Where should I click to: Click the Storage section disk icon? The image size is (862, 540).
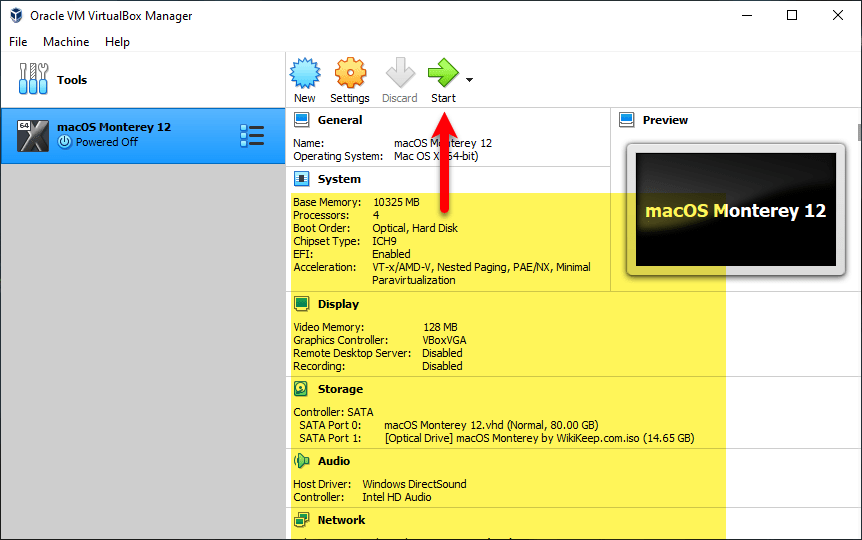coord(301,389)
